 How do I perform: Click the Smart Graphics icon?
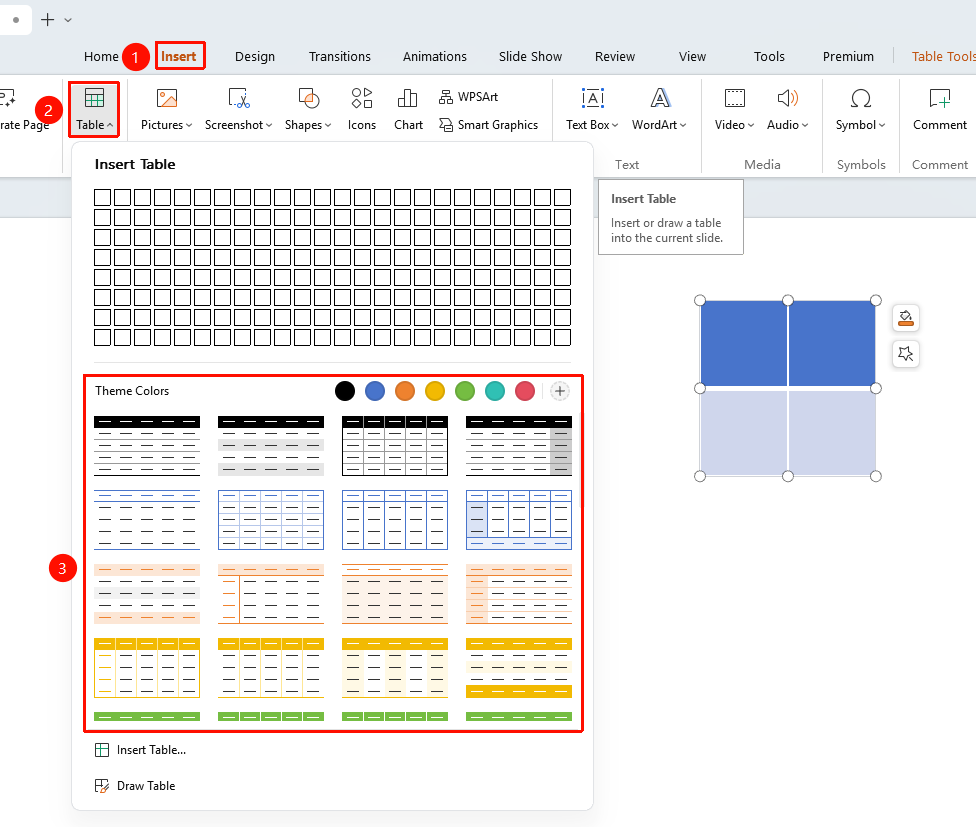pos(489,125)
